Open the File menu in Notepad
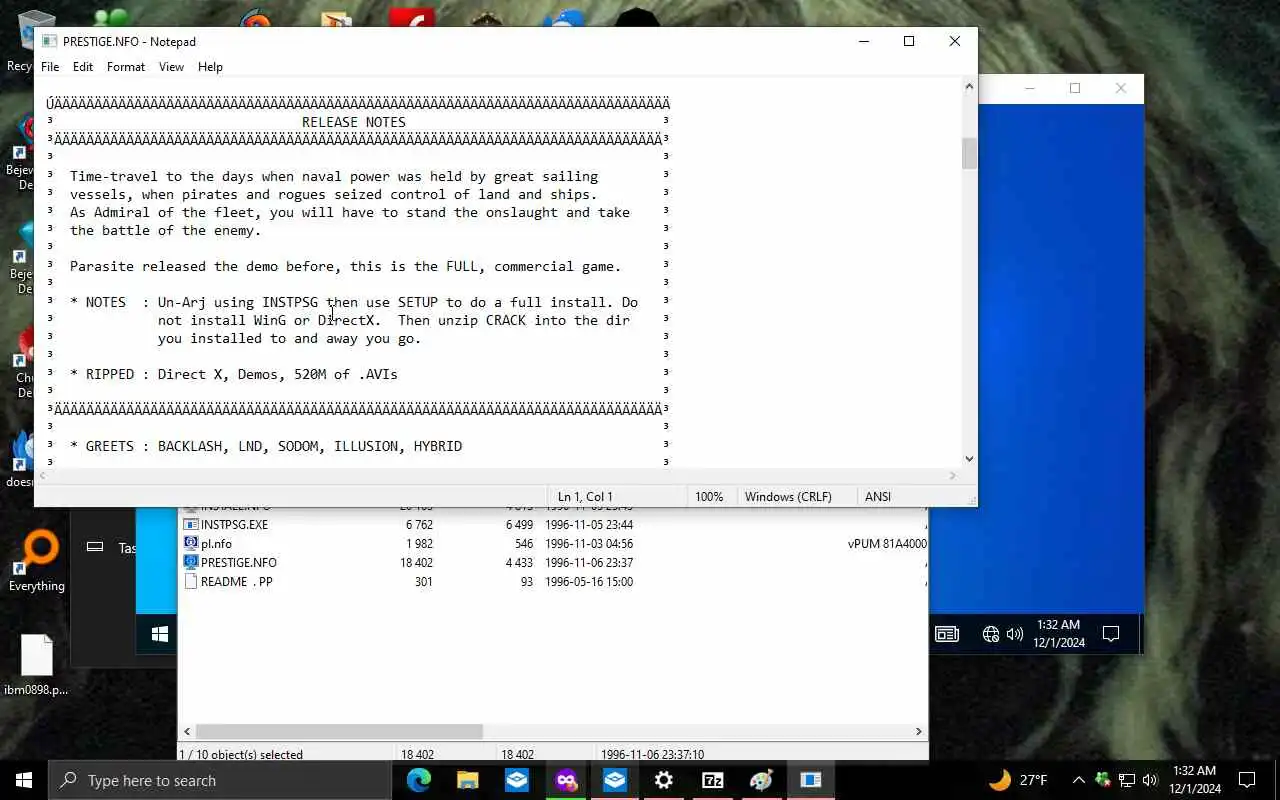This screenshot has height=800, width=1280. point(50,67)
